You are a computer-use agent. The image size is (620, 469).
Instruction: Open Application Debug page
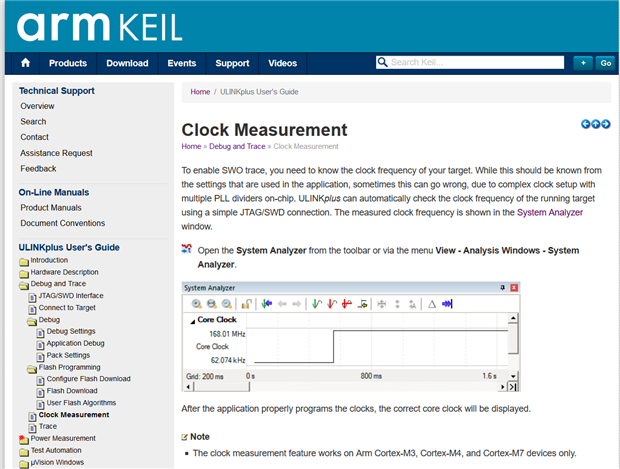(76, 343)
